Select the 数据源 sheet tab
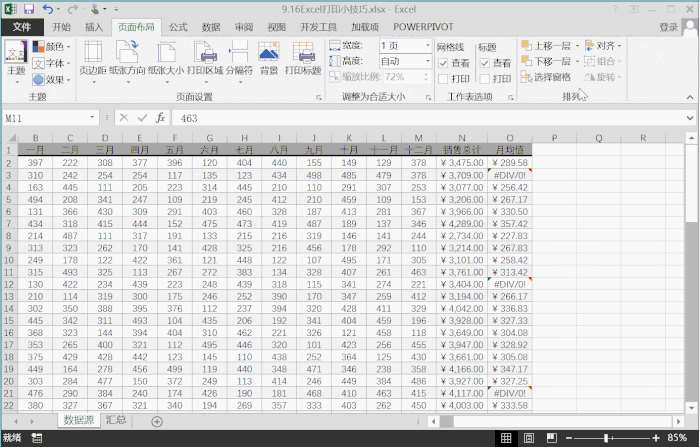The width and height of the screenshot is (700, 447). (x=79, y=420)
